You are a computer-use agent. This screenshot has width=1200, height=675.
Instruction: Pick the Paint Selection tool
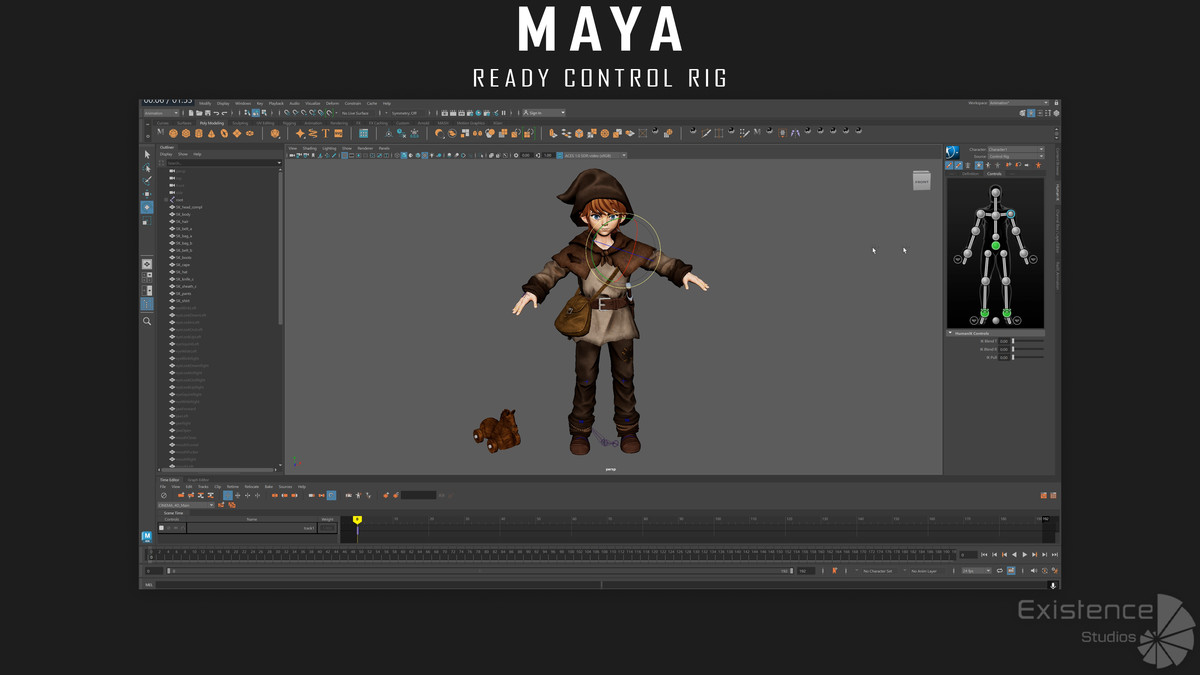point(147,181)
